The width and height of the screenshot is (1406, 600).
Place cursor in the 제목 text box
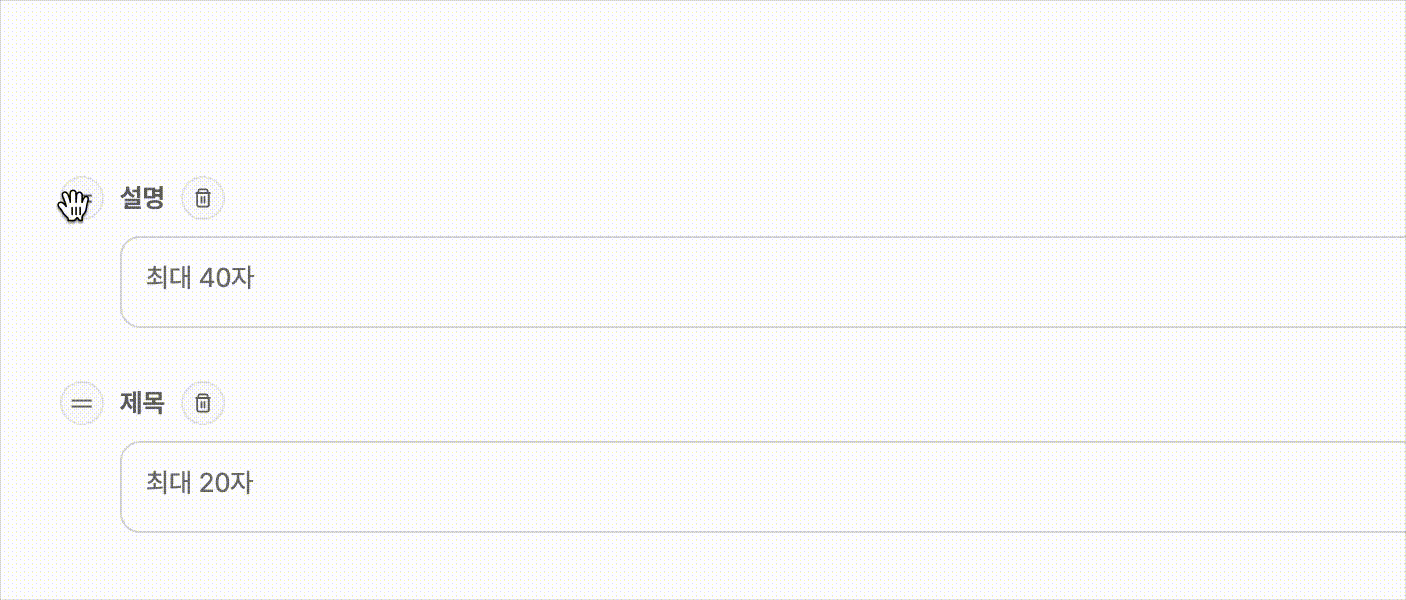click(x=763, y=487)
